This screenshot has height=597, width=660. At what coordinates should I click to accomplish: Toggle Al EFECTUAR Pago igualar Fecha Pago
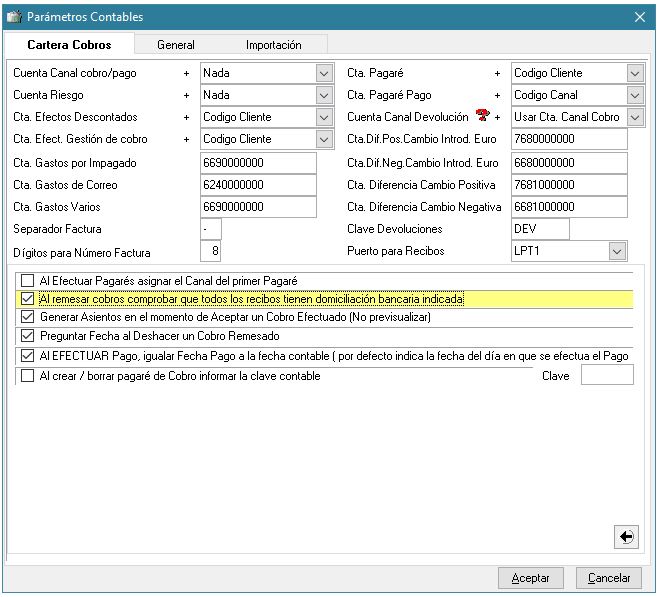[x=28, y=356]
